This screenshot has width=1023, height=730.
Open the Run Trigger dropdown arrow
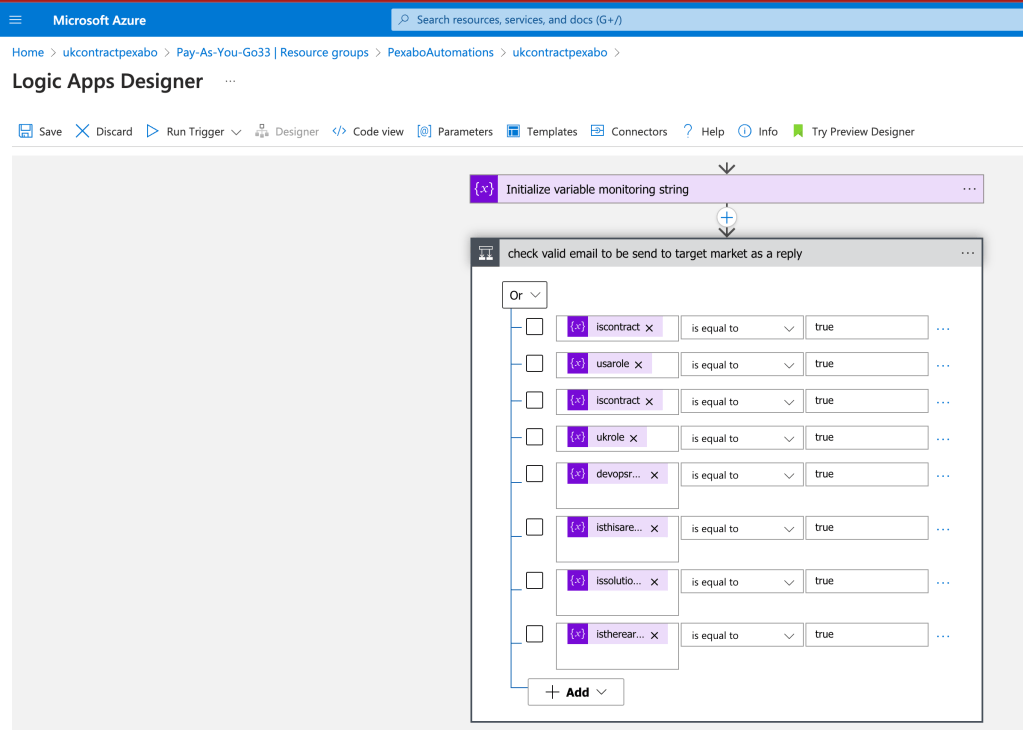[236, 132]
